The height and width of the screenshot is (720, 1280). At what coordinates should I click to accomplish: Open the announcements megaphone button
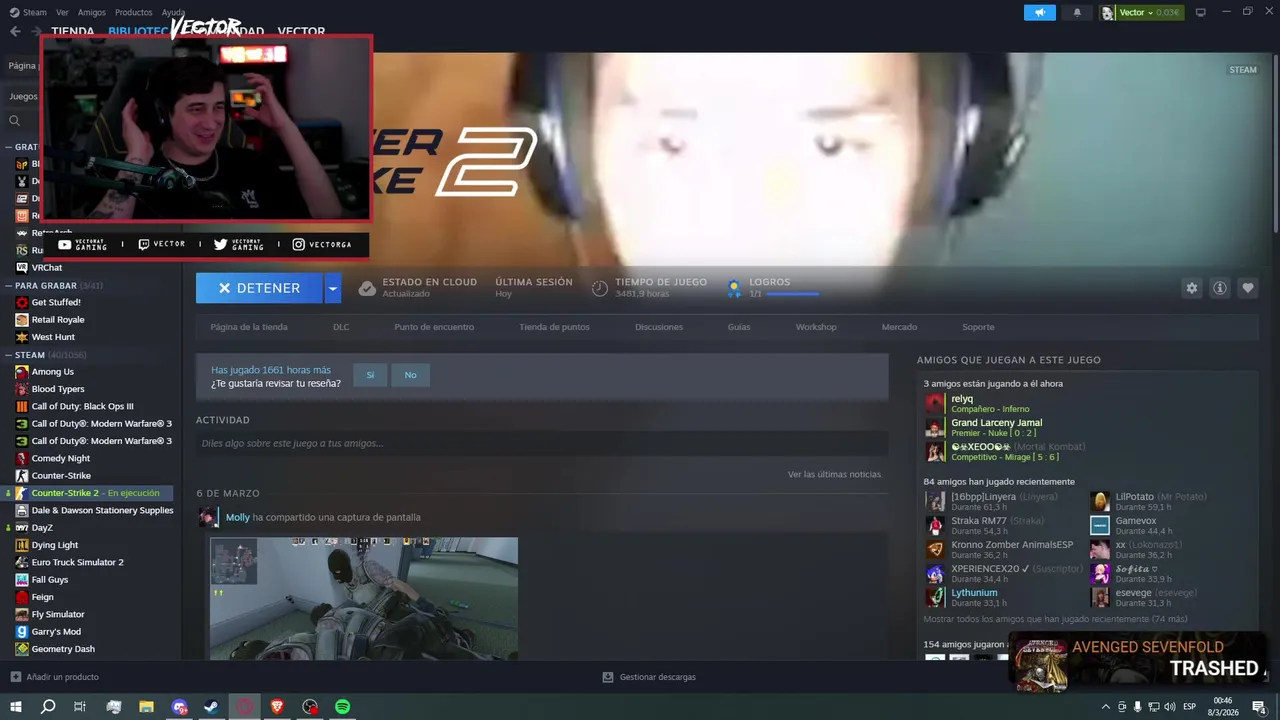[1040, 12]
